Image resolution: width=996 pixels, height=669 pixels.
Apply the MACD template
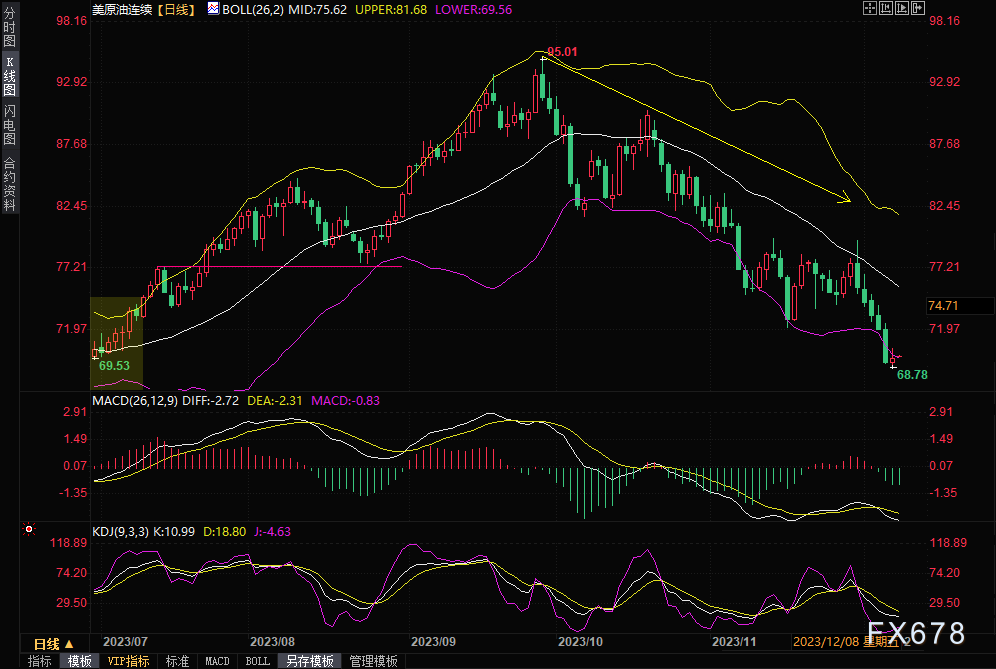point(217,661)
